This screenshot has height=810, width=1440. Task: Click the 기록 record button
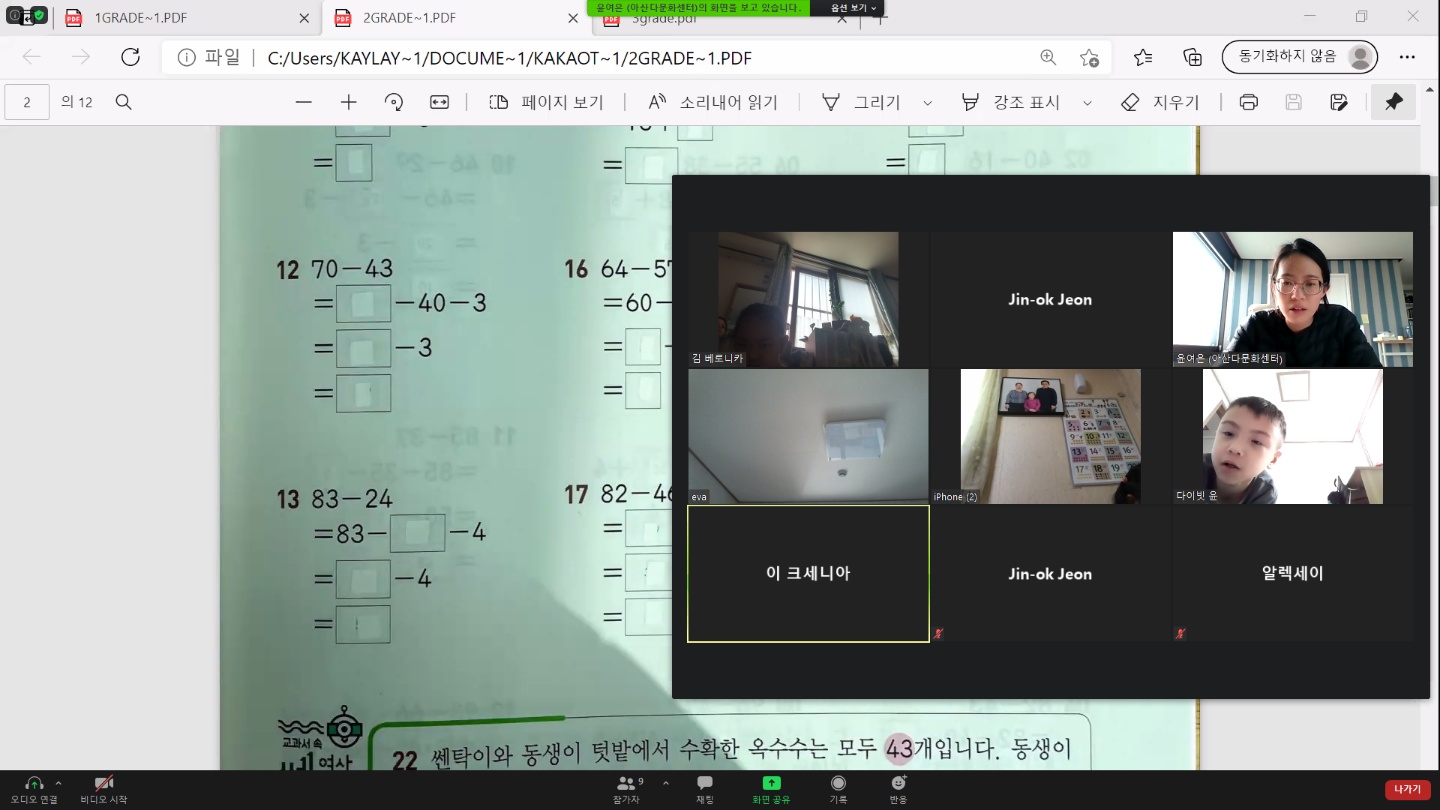[838, 788]
